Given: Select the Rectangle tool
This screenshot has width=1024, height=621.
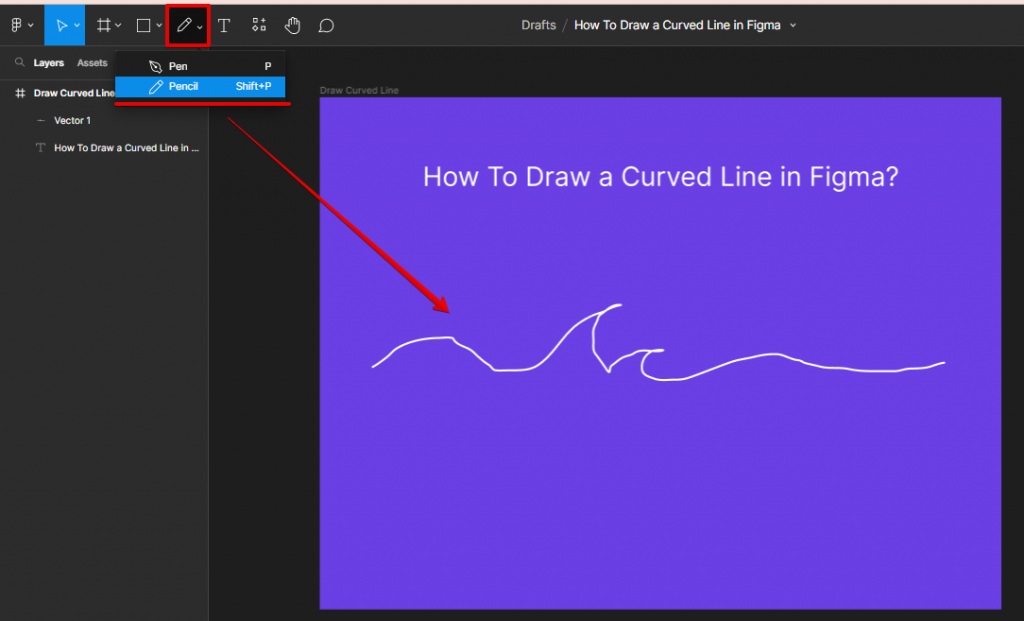Looking at the screenshot, I should [142, 24].
